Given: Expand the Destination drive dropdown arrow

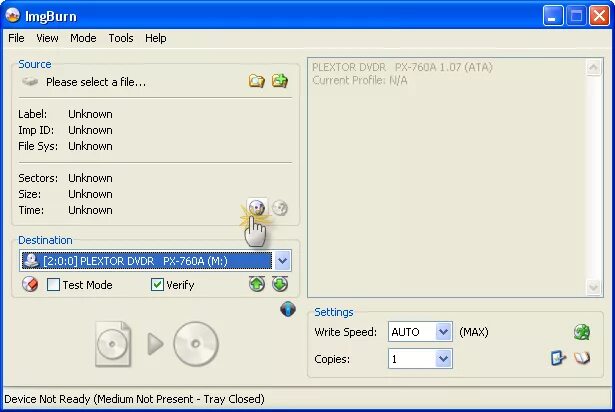Looking at the screenshot, I should click(x=282, y=261).
